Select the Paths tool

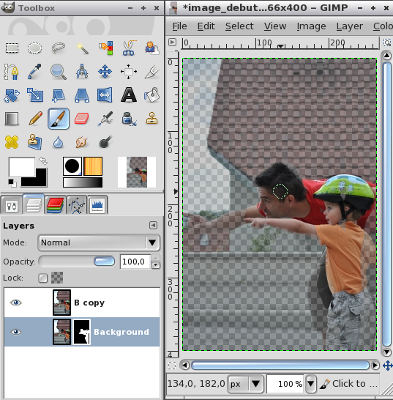coord(11,72)
